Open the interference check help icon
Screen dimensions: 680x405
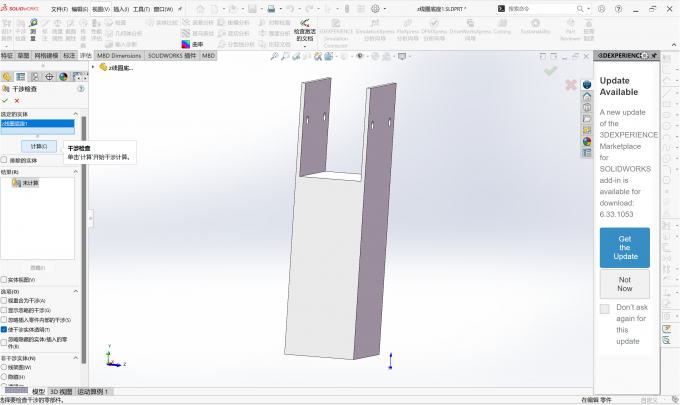(81, 88)
